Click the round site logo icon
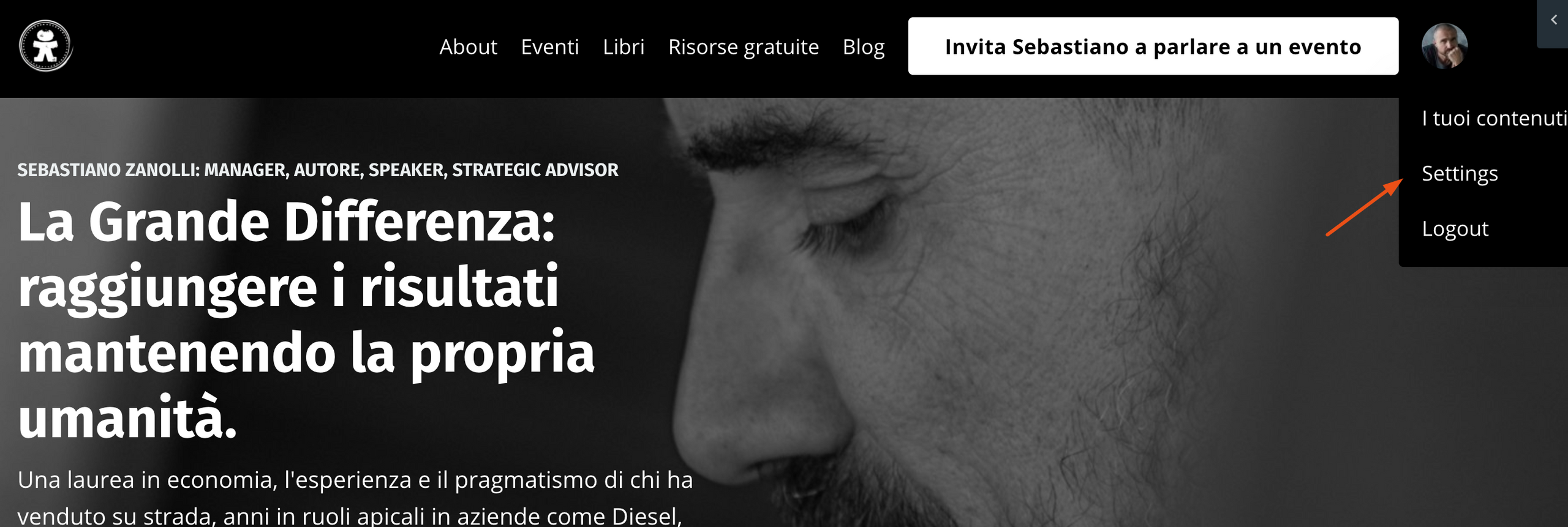1568x527 pixels. 45,46
